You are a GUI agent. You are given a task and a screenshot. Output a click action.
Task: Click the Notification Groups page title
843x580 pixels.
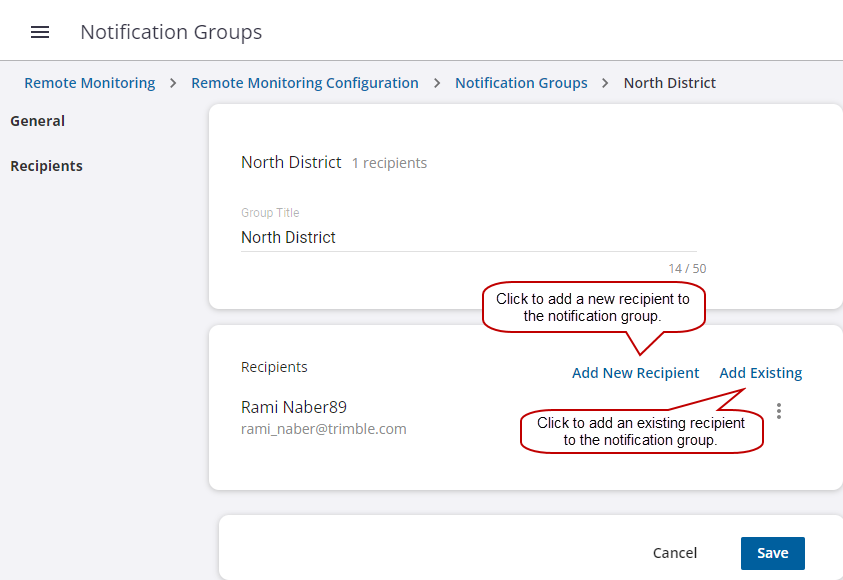tap(170, 31)
